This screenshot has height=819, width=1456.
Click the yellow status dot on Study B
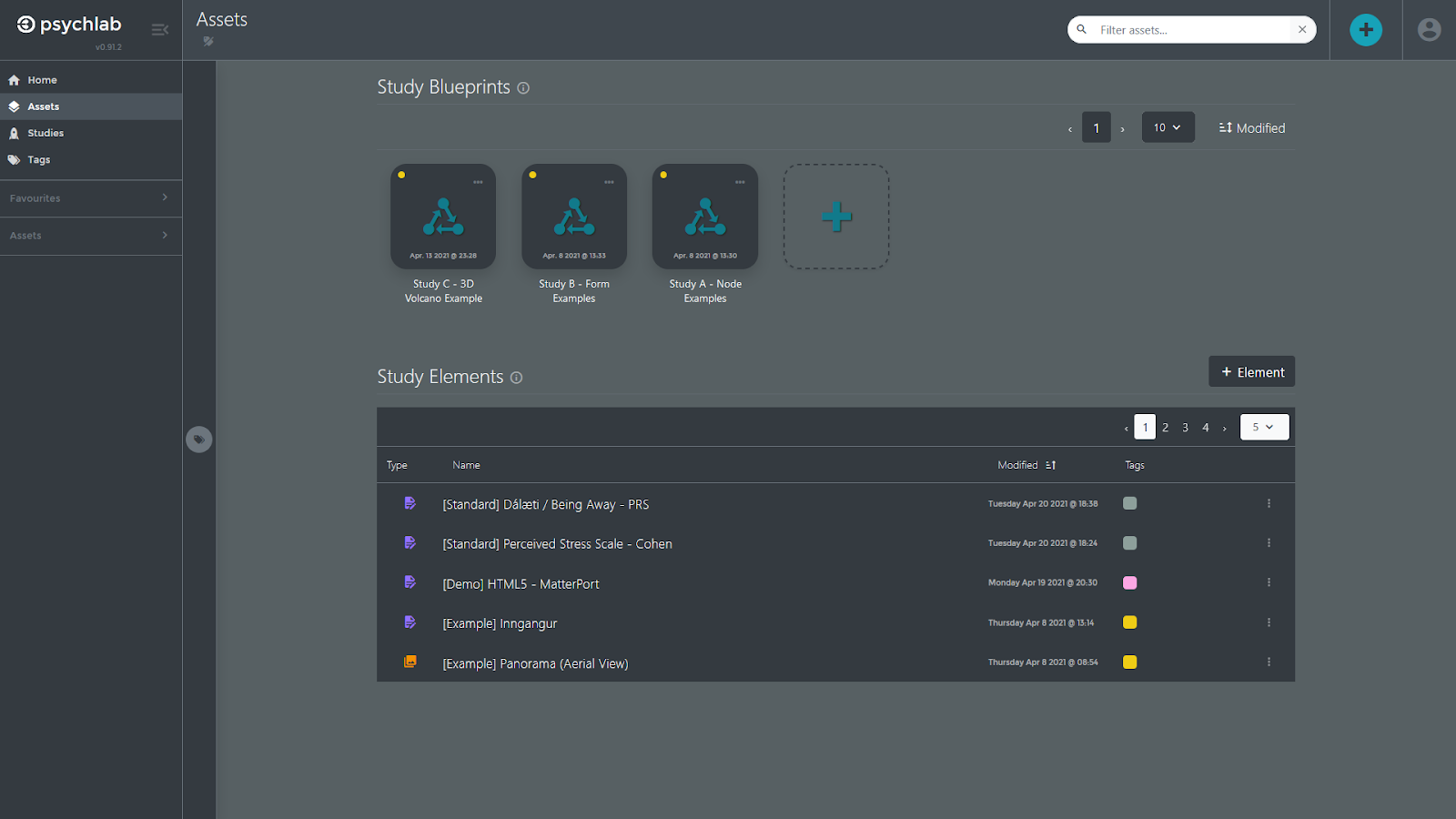[533, 174]
